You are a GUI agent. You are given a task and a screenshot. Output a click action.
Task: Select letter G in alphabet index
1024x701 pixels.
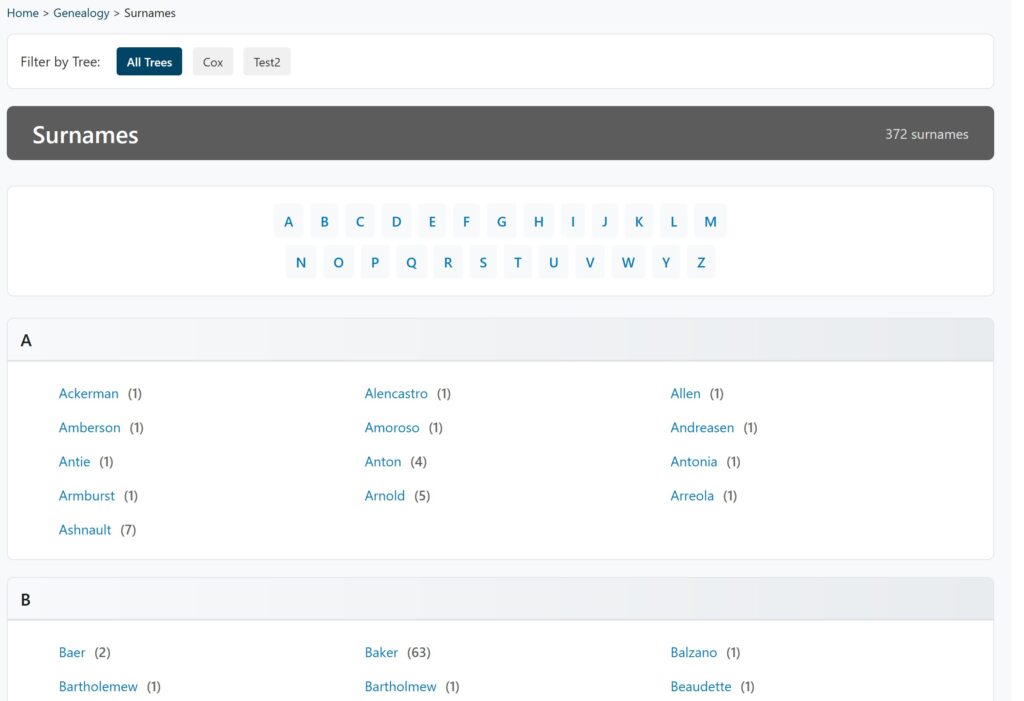click(502, 222)
